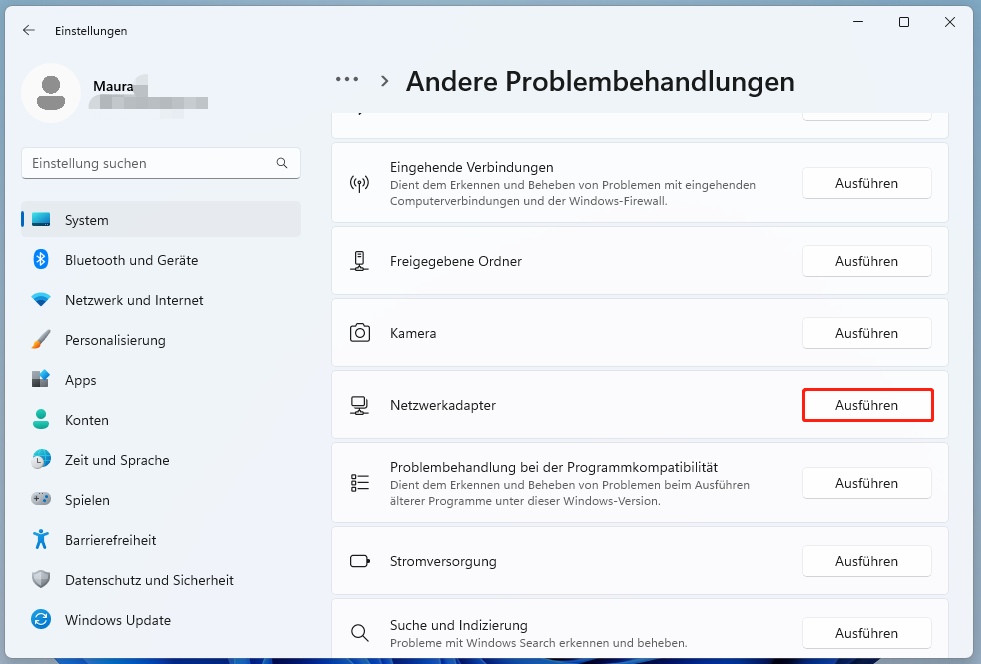
Task: Click the battery icon for Stromversorgung
Action: click(360, 561)
